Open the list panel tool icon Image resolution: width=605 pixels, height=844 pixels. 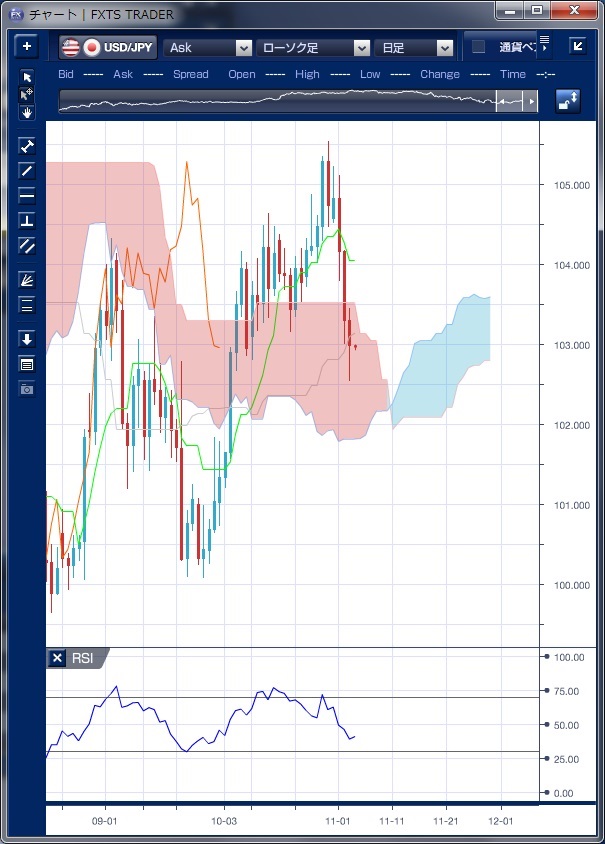[x=27, y=364]
